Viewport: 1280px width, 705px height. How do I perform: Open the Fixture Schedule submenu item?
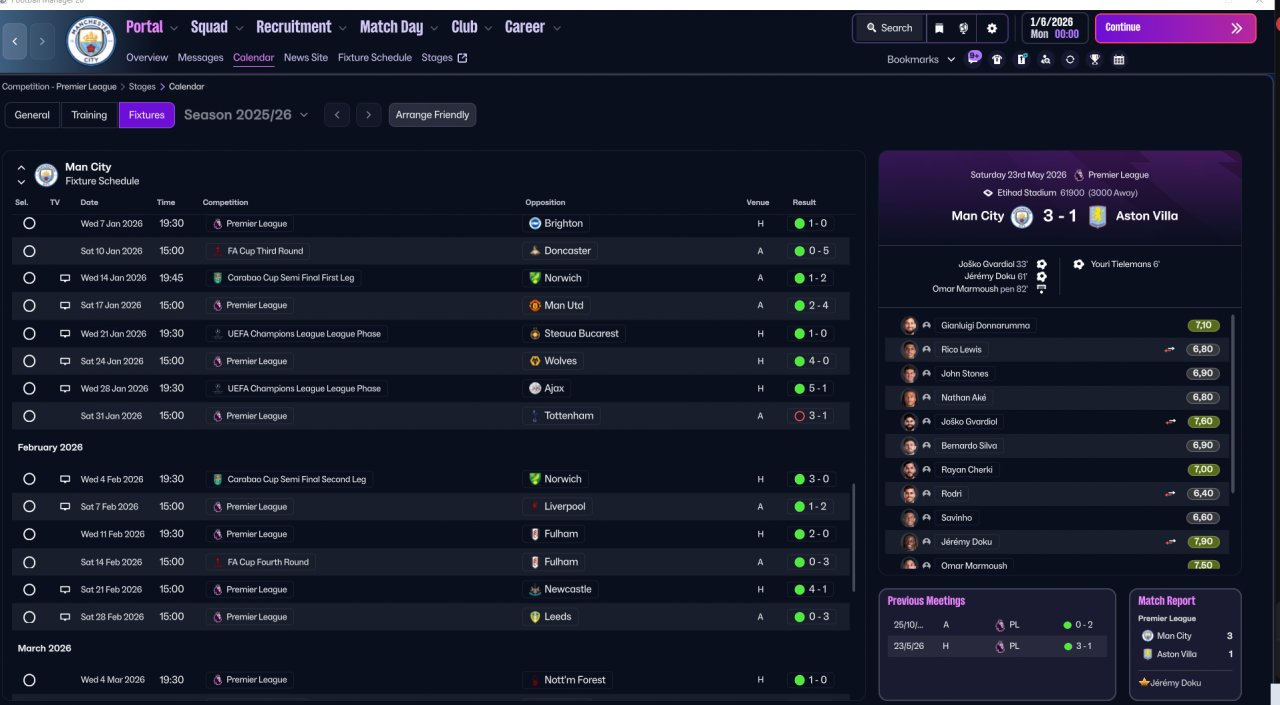(375, 58)
